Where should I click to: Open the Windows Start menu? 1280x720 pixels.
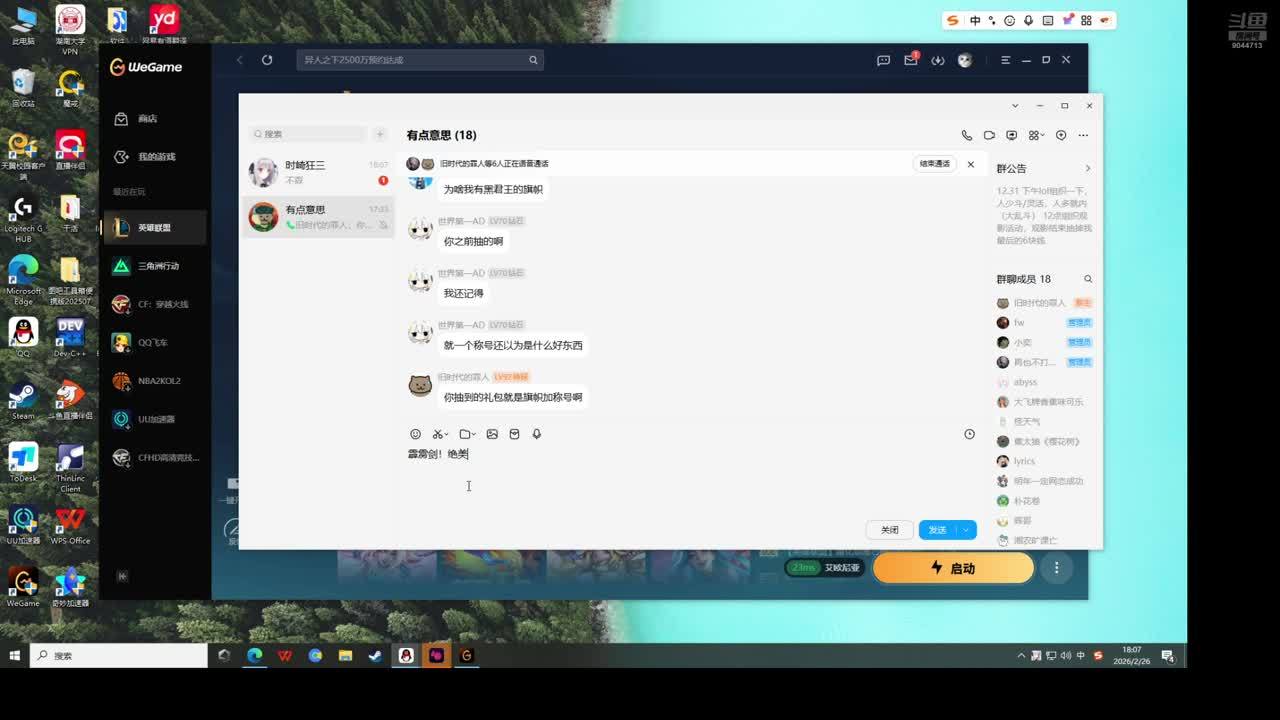pos(15,656)
